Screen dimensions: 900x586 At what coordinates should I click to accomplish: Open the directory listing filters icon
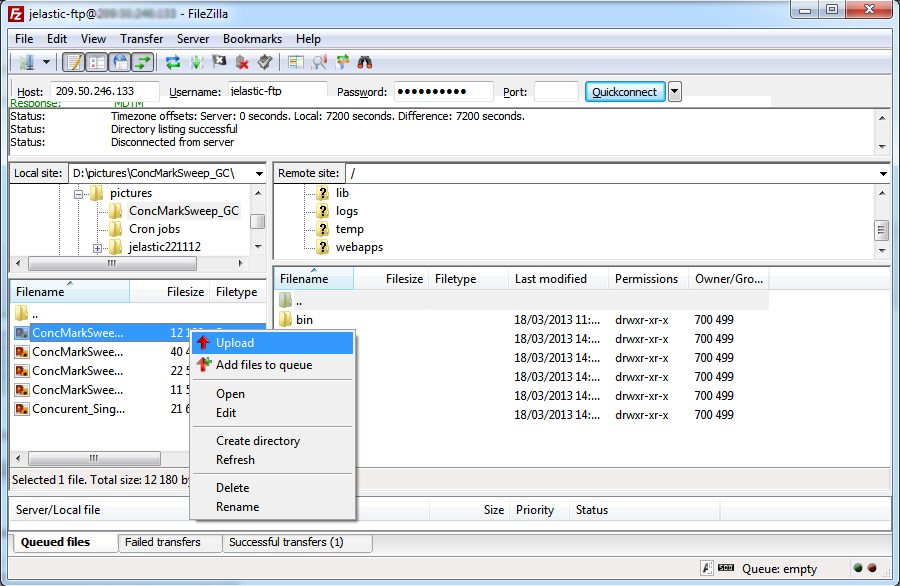[x=296, y=62]
